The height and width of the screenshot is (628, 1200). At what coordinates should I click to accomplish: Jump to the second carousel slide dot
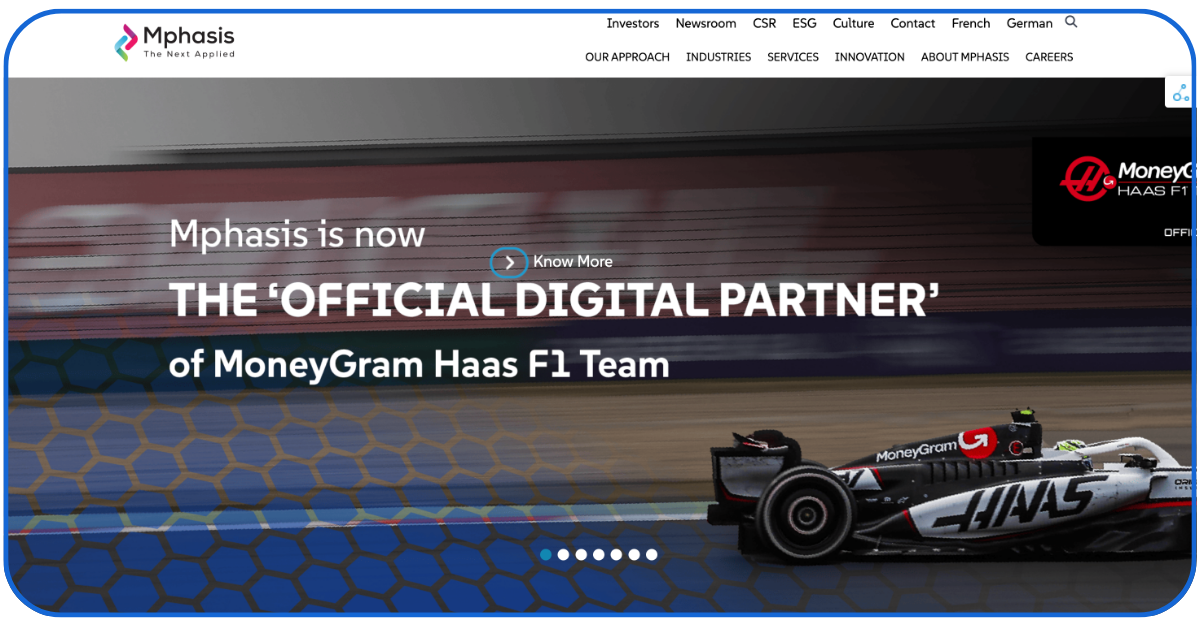click(x=563, y=554)
